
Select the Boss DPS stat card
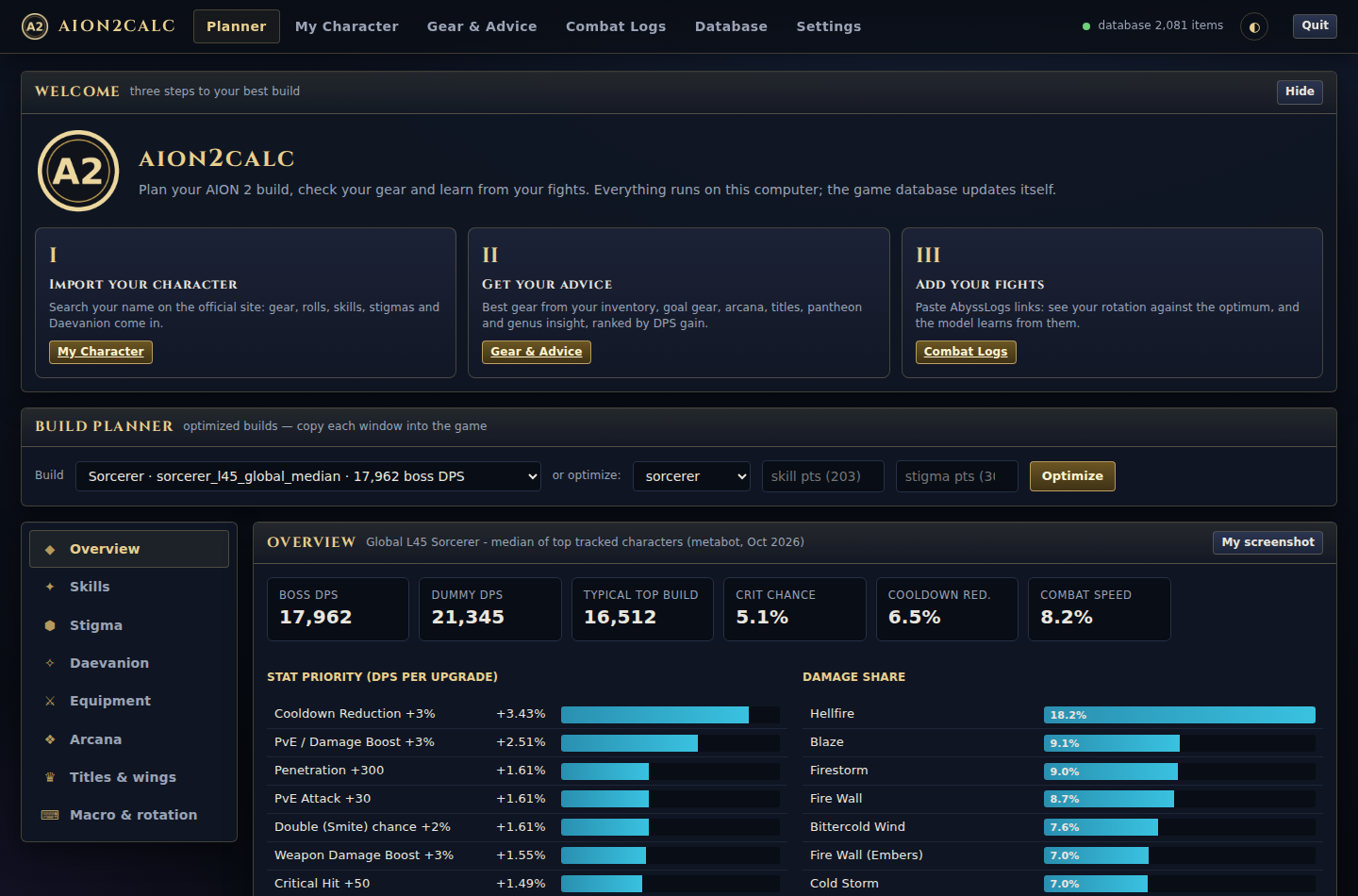pos(338,609)
